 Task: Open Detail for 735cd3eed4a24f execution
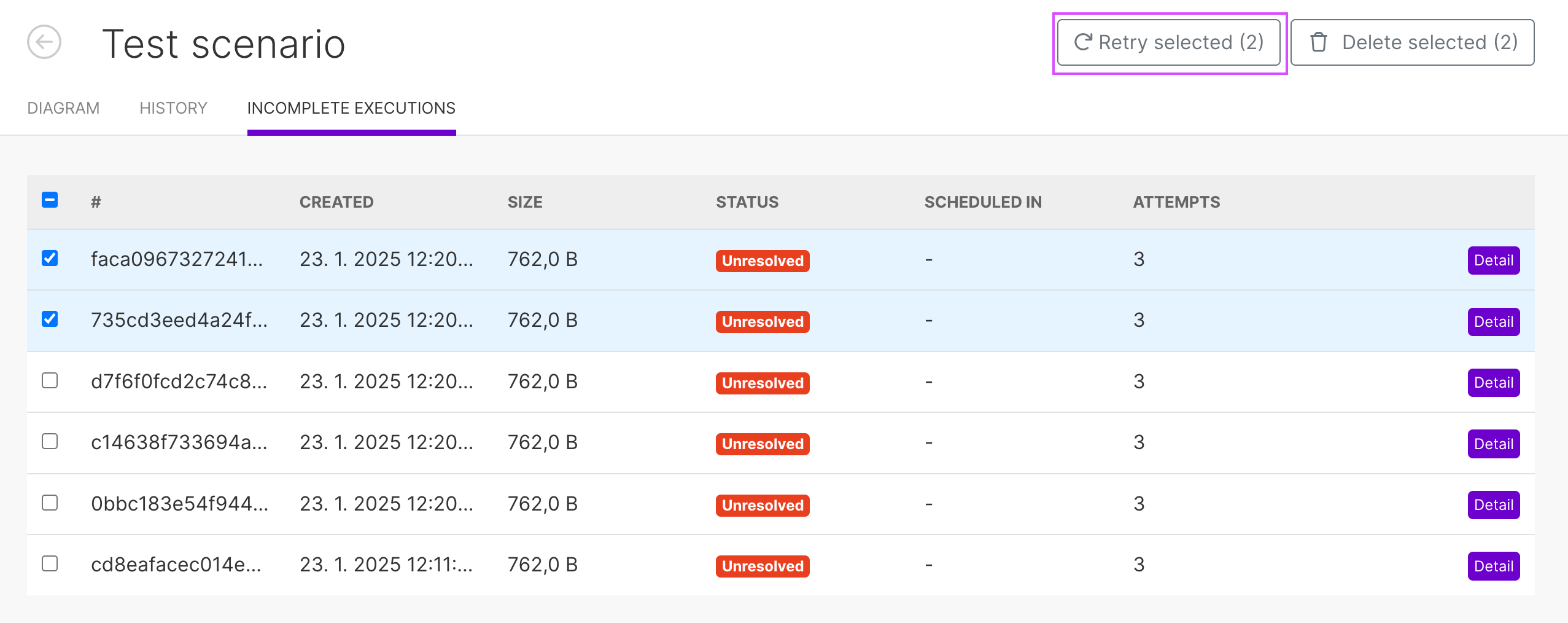coord(1494,322)
